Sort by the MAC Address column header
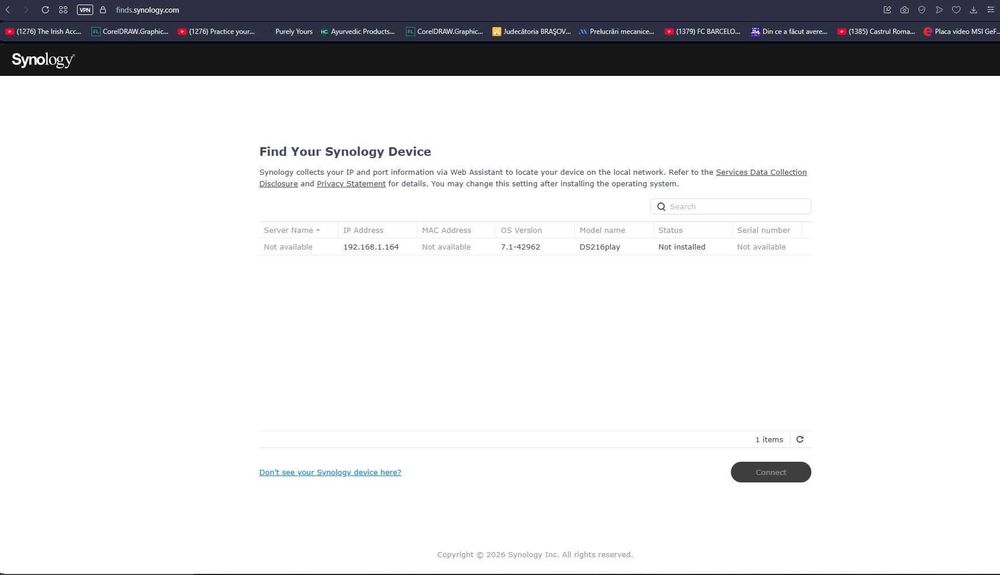Screen dimensions: 1000x575 (456, 230)
